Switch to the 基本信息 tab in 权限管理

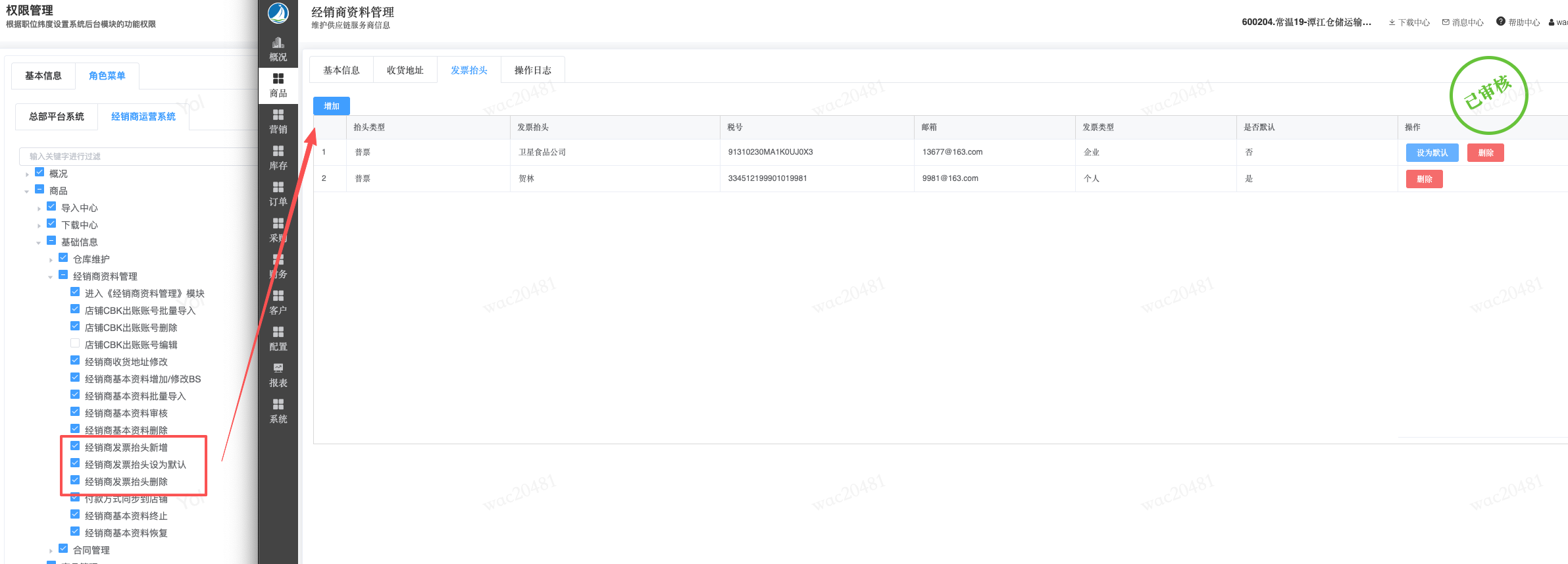coord(43,76)
